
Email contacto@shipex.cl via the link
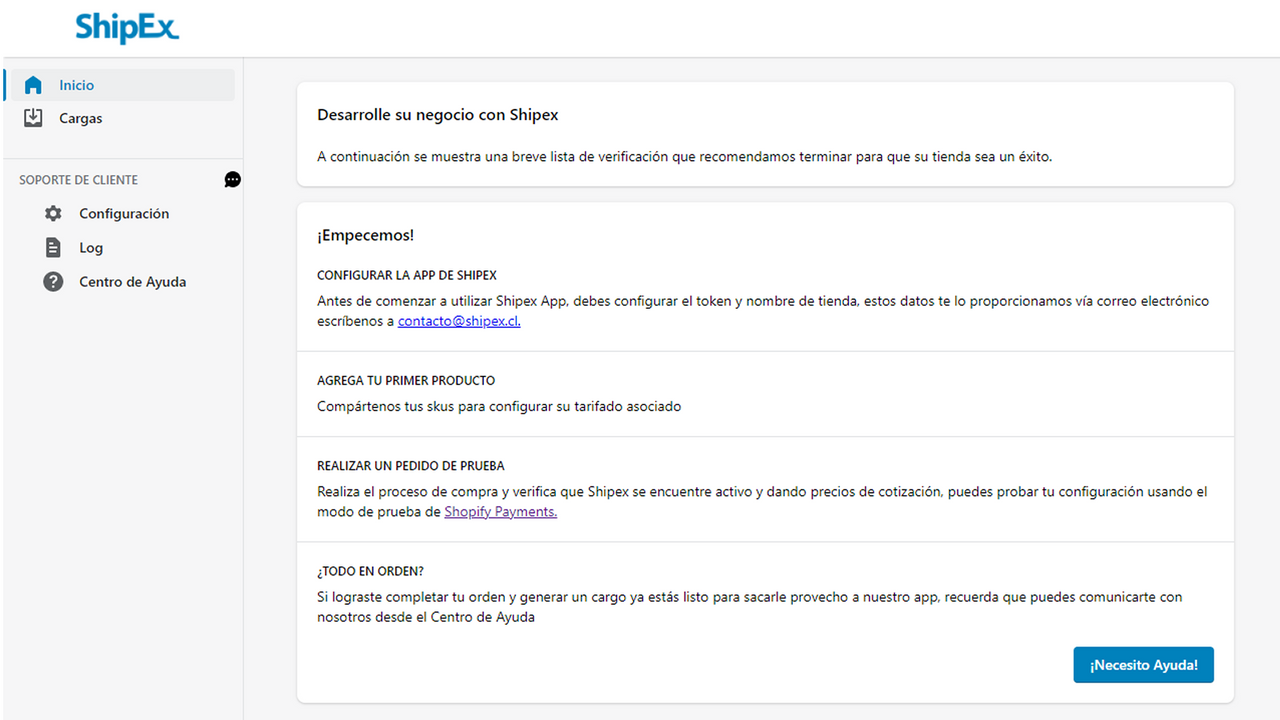click(458, 320)
